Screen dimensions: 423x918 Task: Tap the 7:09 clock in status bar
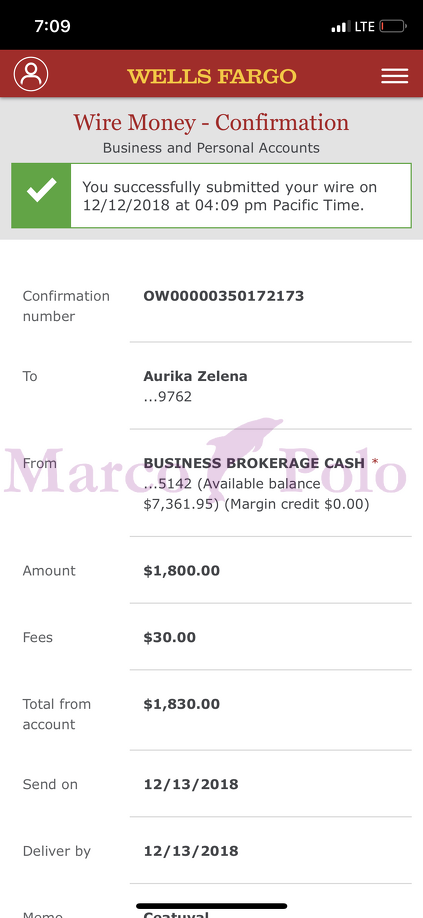click(52, 26)
